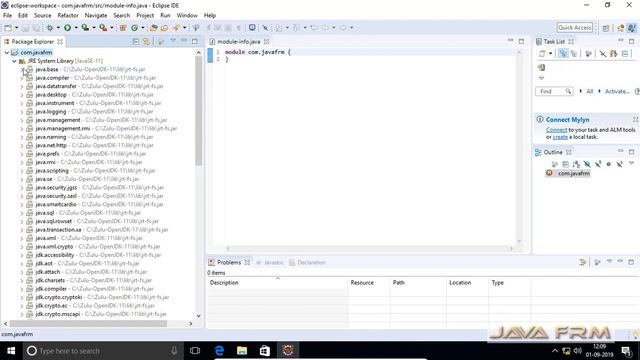Click the Quick Access field
The image size is (640, 360).
[574, 27]
